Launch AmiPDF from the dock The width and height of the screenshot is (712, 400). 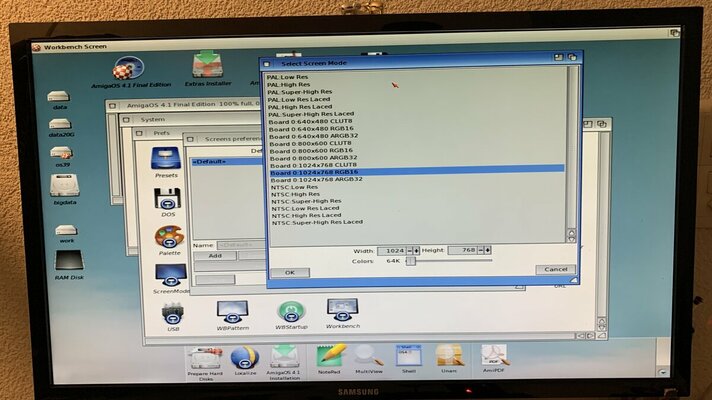coord(494,354)
